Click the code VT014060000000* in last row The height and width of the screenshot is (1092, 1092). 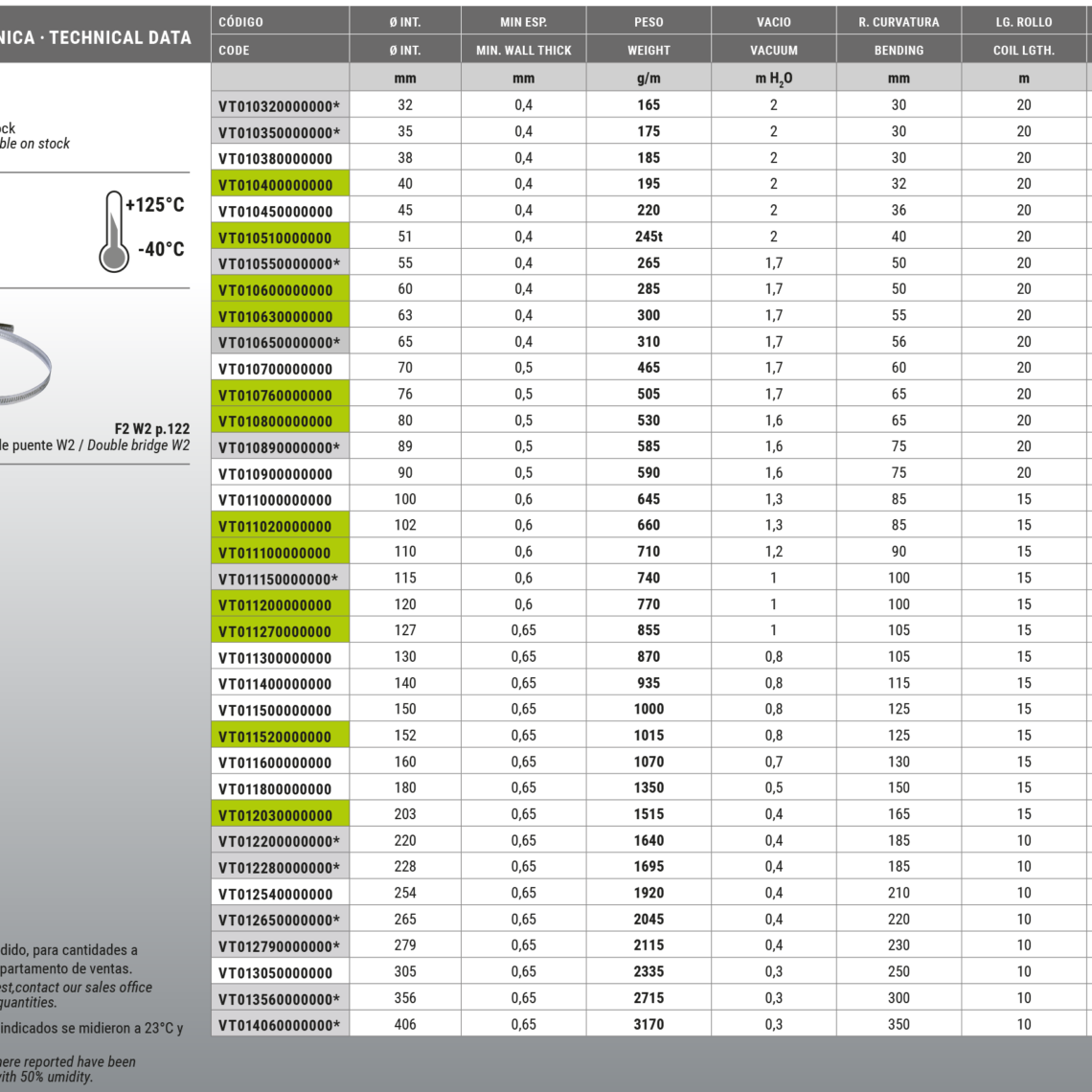coord(279,1025)
